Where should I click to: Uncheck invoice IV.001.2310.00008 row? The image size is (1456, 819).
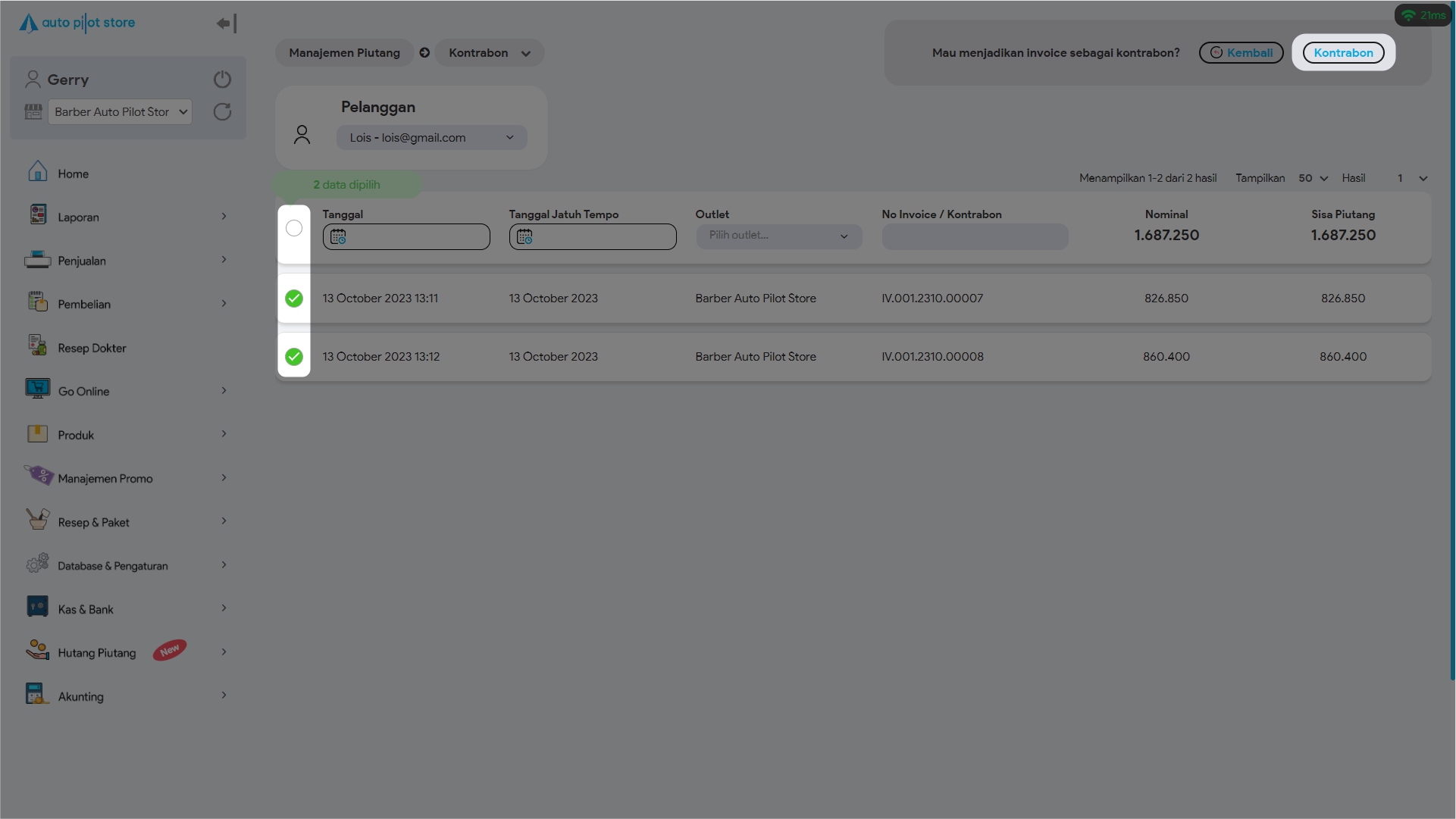click(x=294, y=357)
